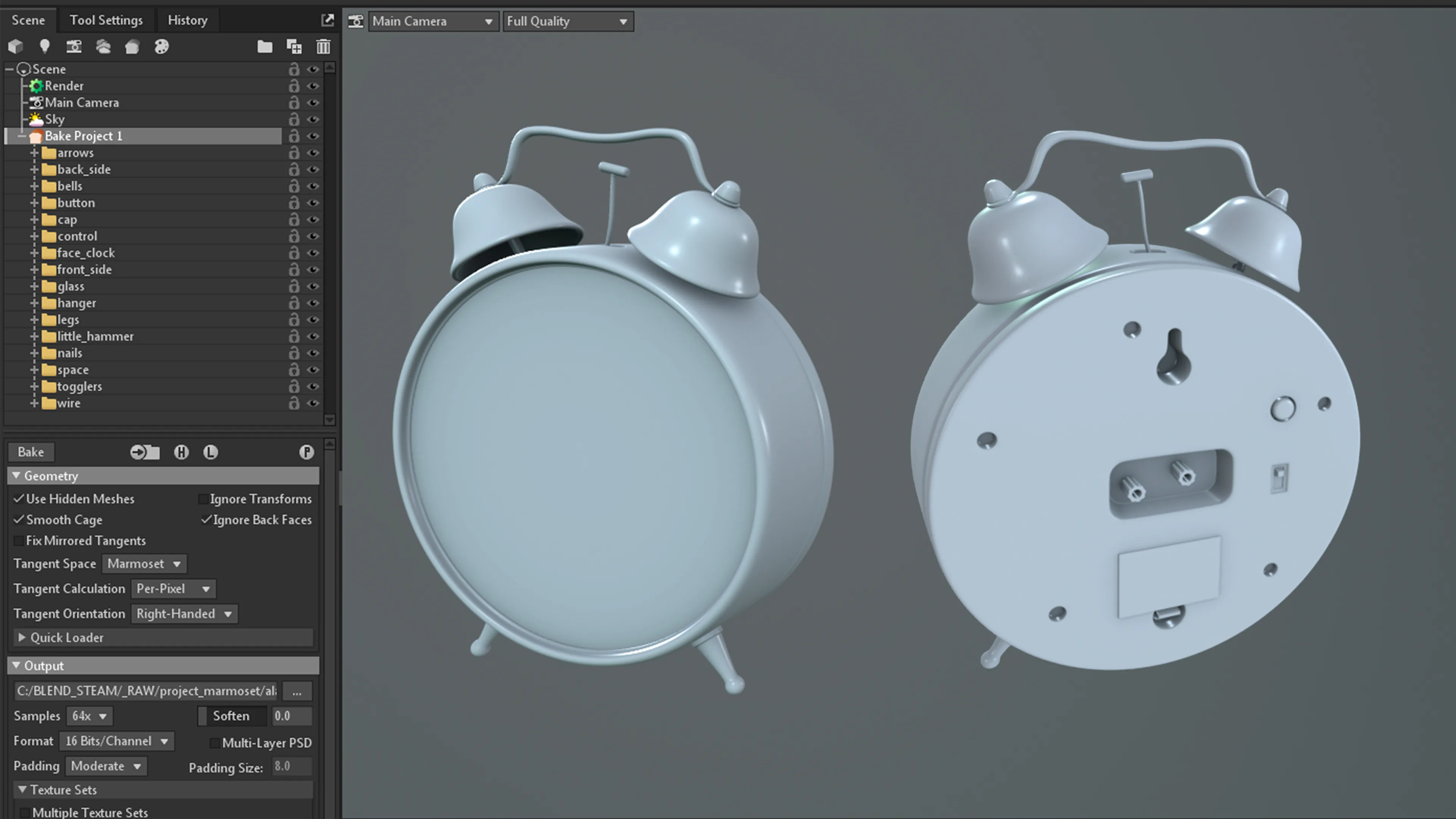1456x819 pixels.
Task: Create new folder icon in scene toolbar
Action: [265, 46]
